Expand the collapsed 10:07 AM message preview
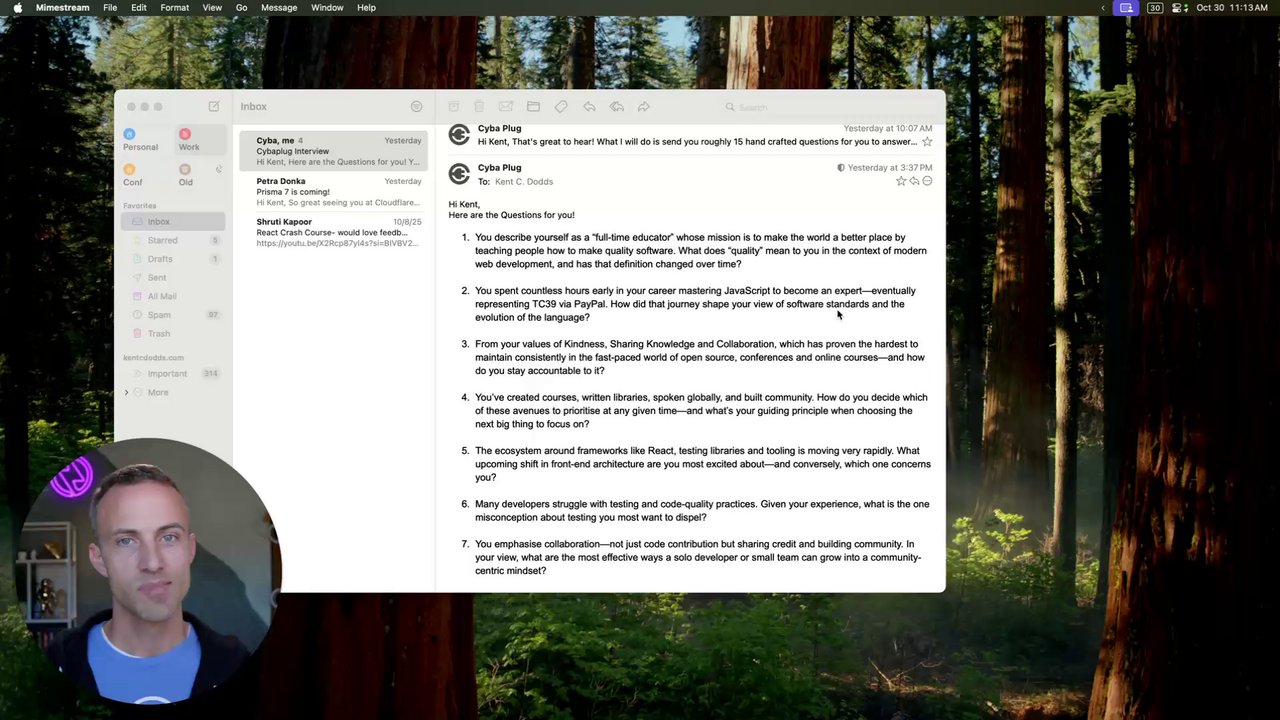The width and height of the screenshot is (1280, 720). click(x=697, y=142)
